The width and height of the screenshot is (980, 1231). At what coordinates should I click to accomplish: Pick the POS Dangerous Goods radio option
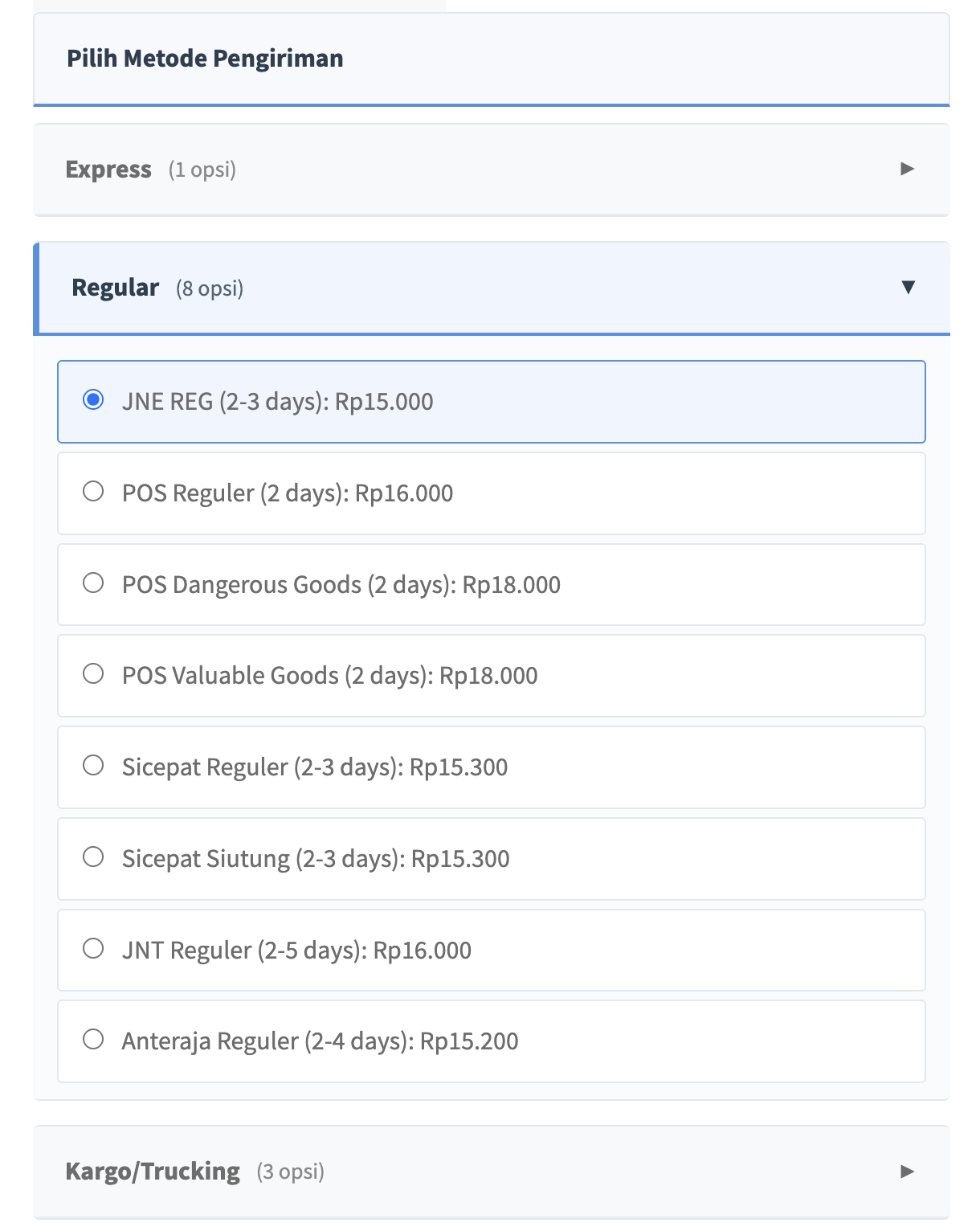(x=93, y=583)
